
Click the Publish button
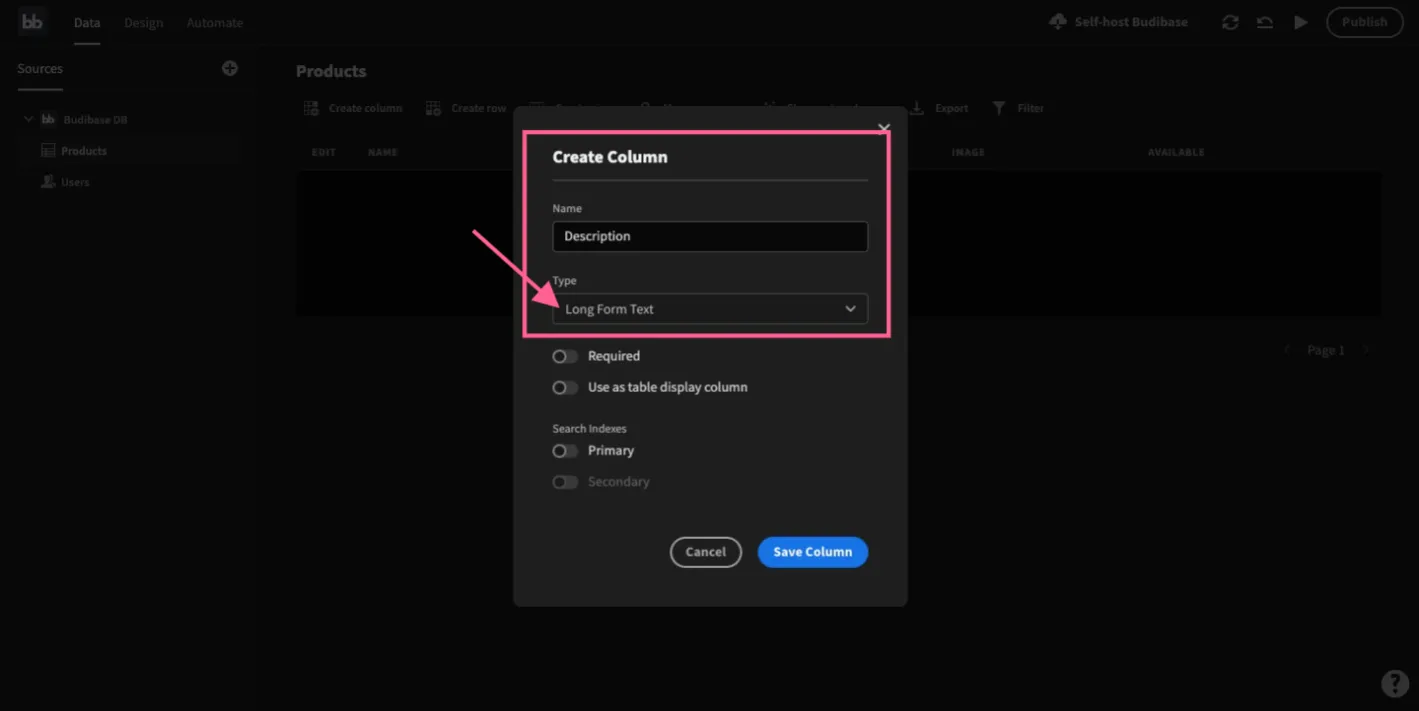(1365, 22)
